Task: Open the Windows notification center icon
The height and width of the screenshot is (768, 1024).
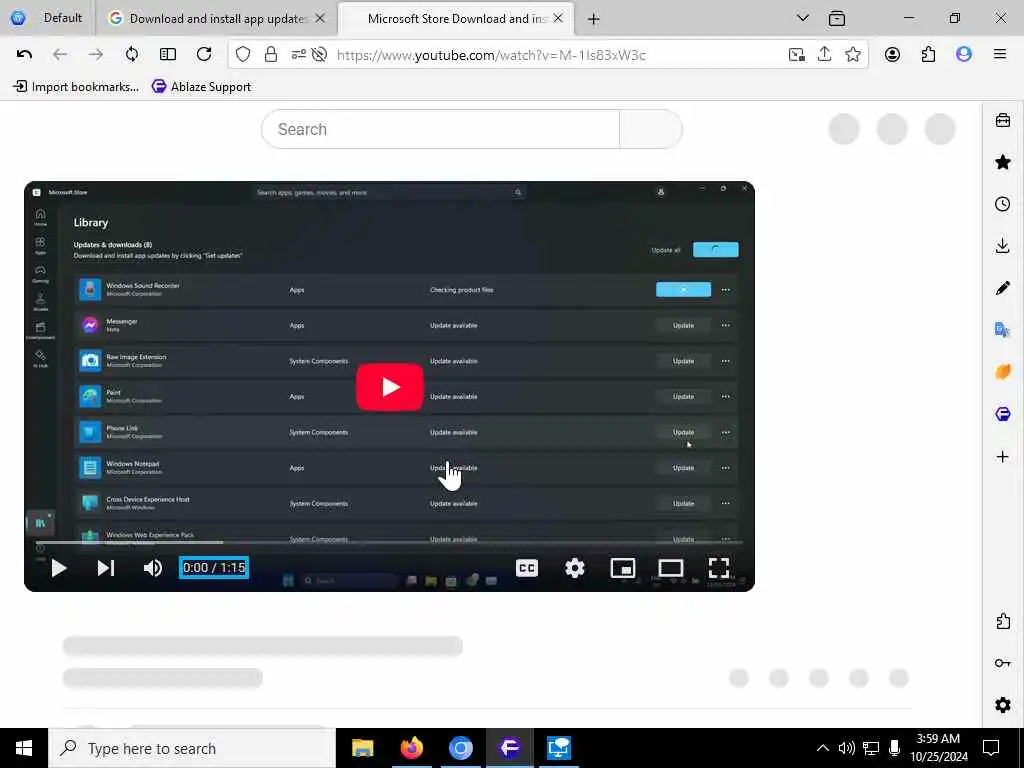Action: coord(991,748)
